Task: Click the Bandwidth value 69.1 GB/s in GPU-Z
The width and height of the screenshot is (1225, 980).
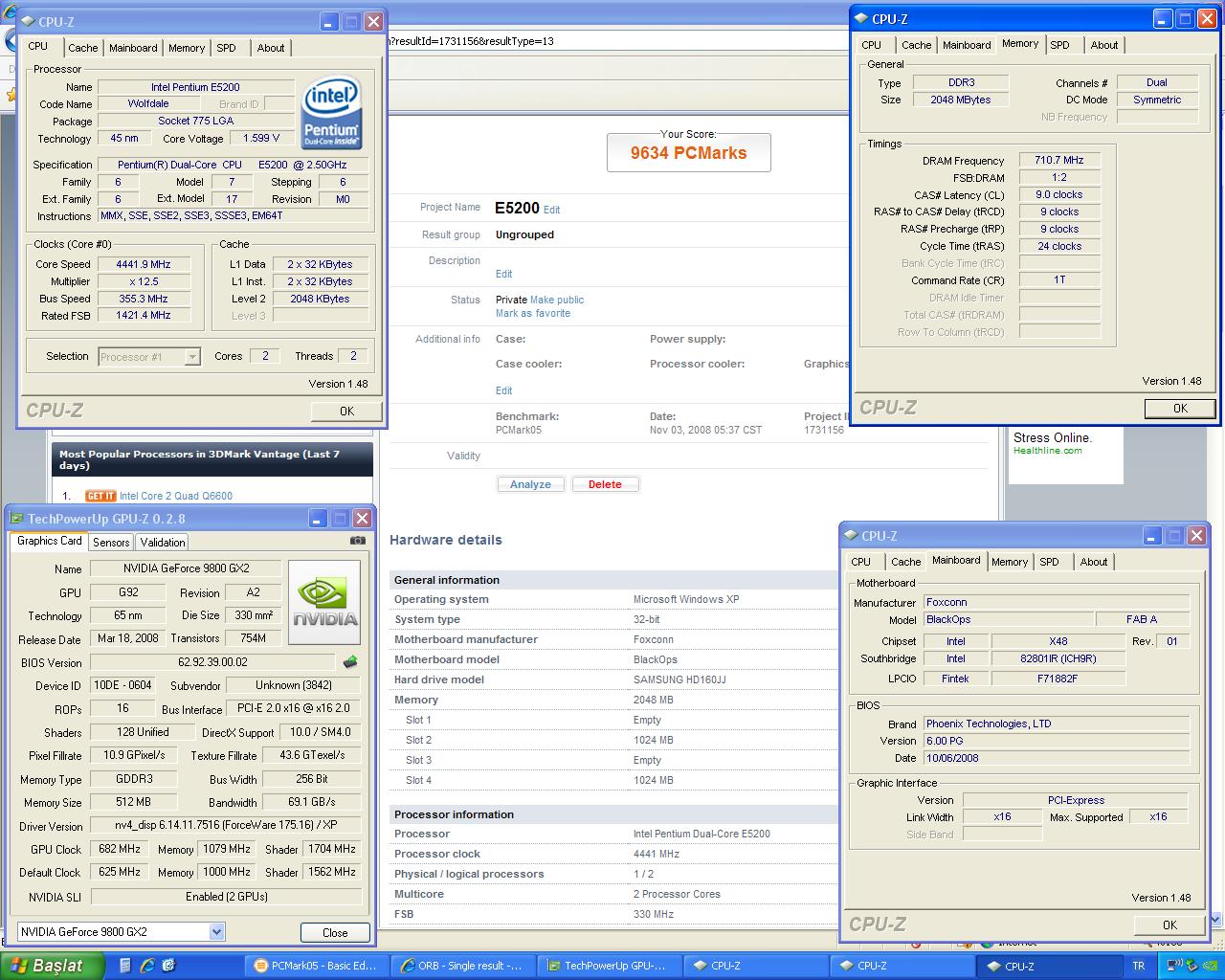Action: (x=312, y=802)
